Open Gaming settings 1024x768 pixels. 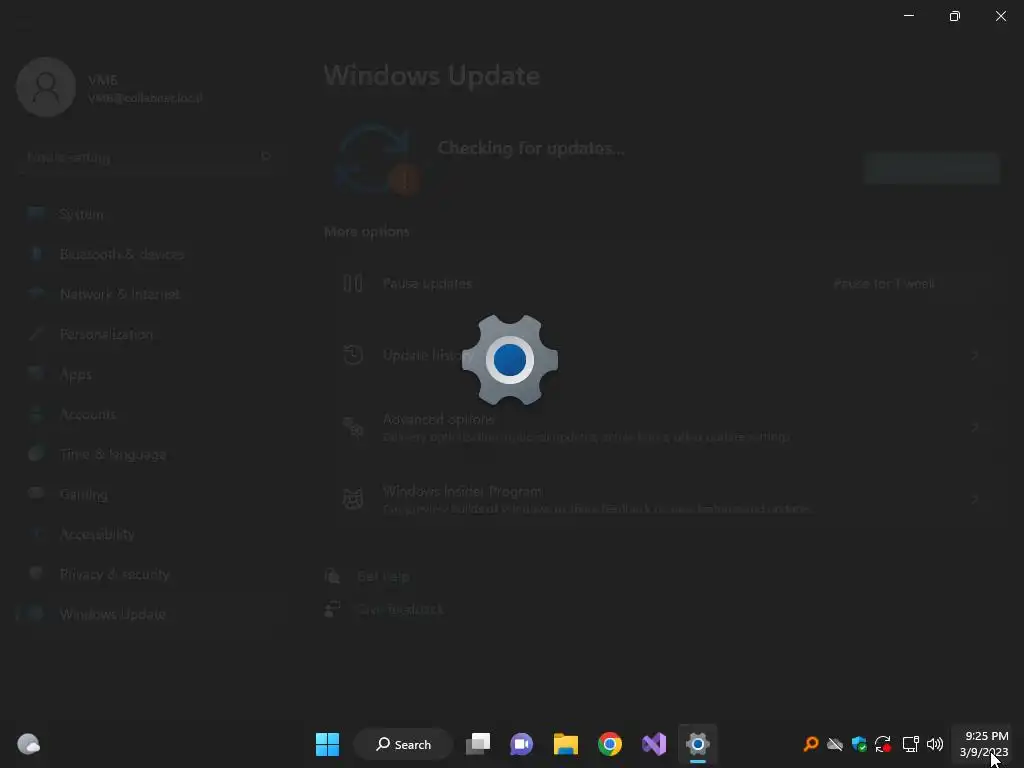coord(150,494)
